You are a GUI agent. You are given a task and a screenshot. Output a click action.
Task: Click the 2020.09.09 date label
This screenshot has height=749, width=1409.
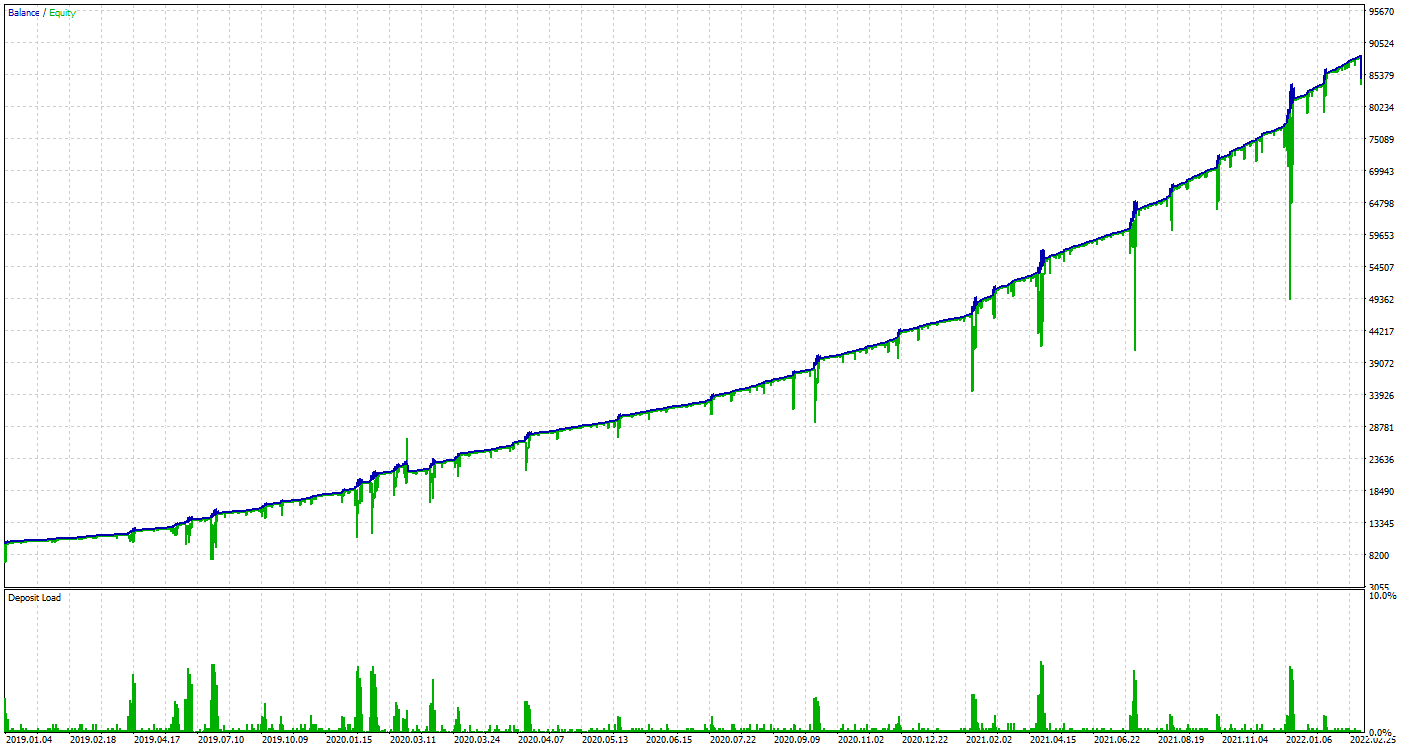pos(798,741)
